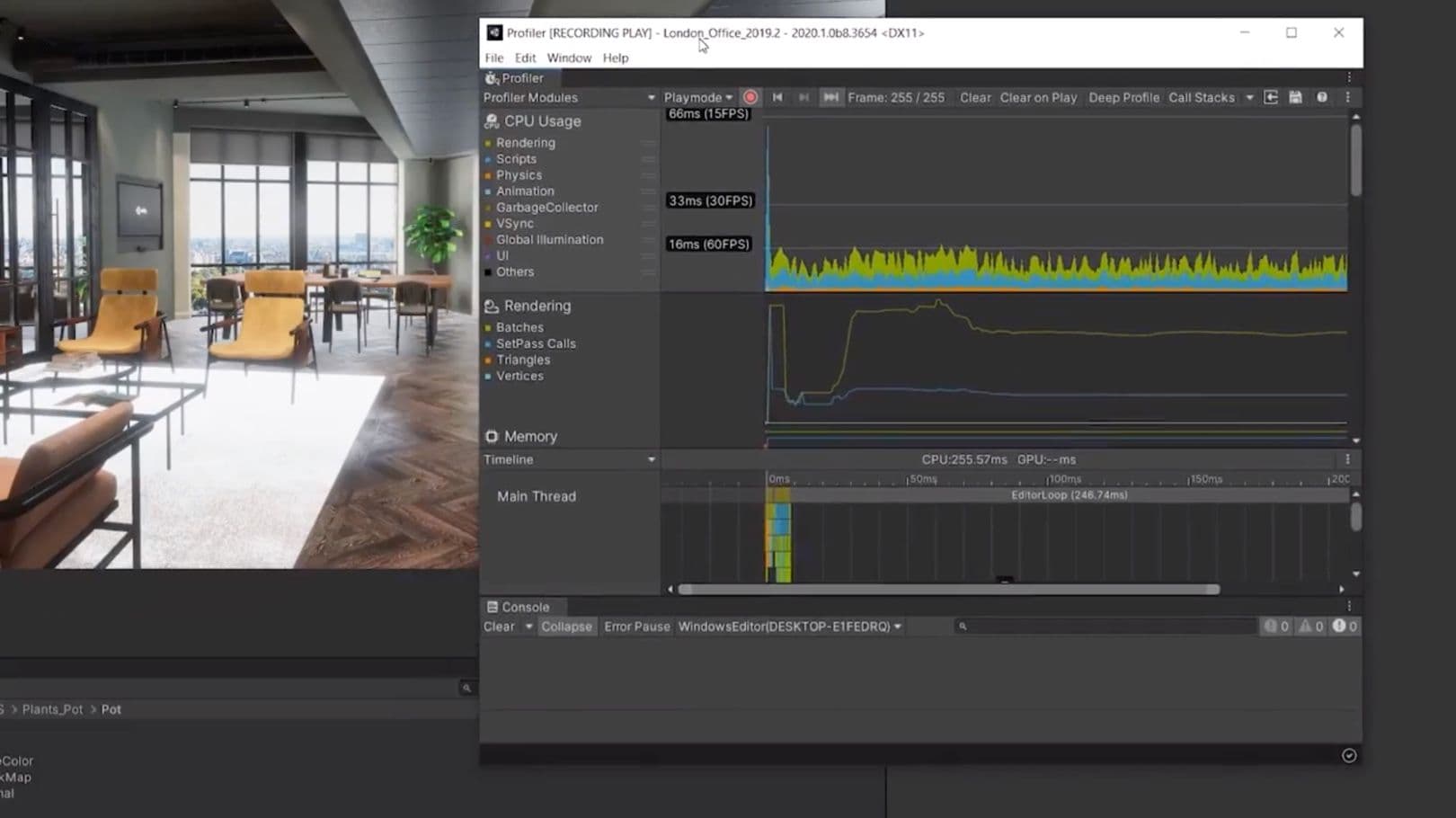Open the Window menu
This screenshot has width=1456, height=818.
pos(569,58)
